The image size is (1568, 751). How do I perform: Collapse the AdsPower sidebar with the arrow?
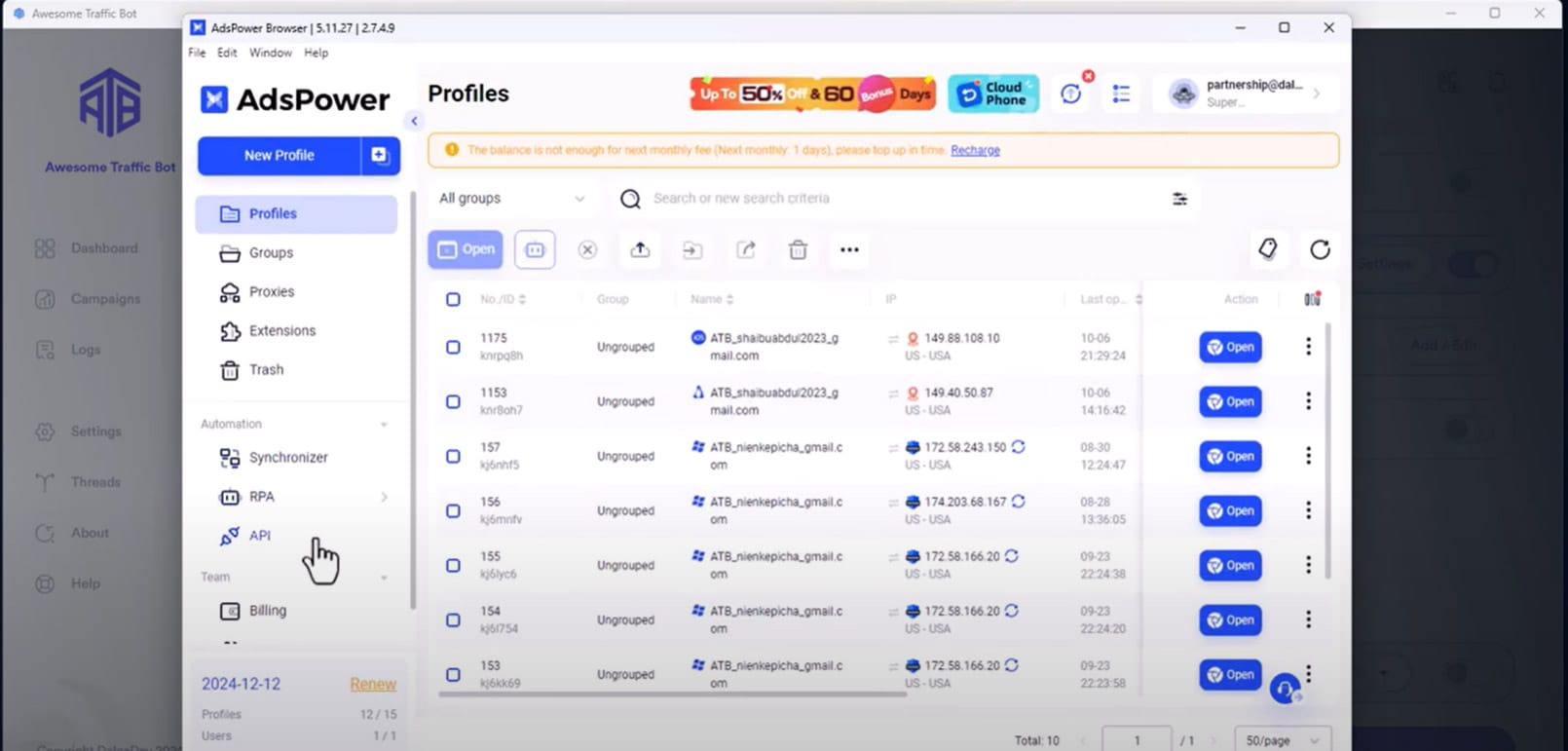tap(414, 121)
